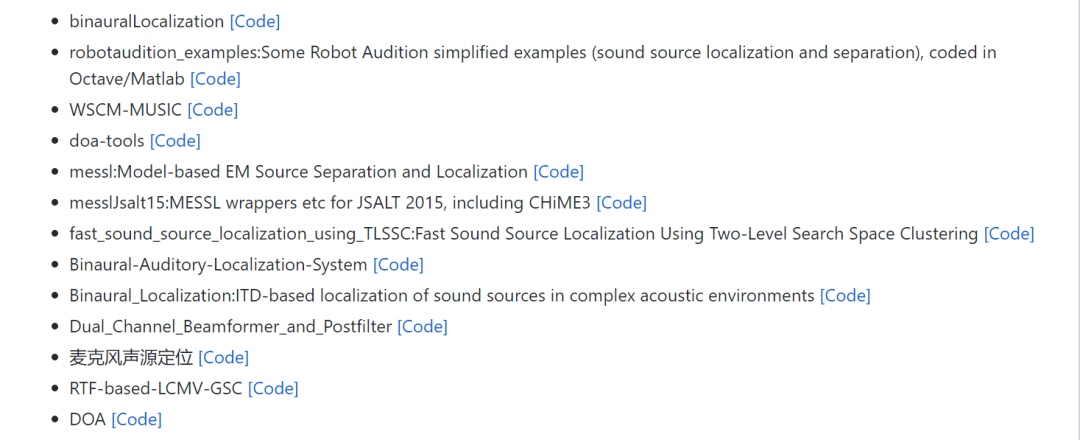Click the Binaural-Auditory-Localization-System text

[x=218, y=265]
